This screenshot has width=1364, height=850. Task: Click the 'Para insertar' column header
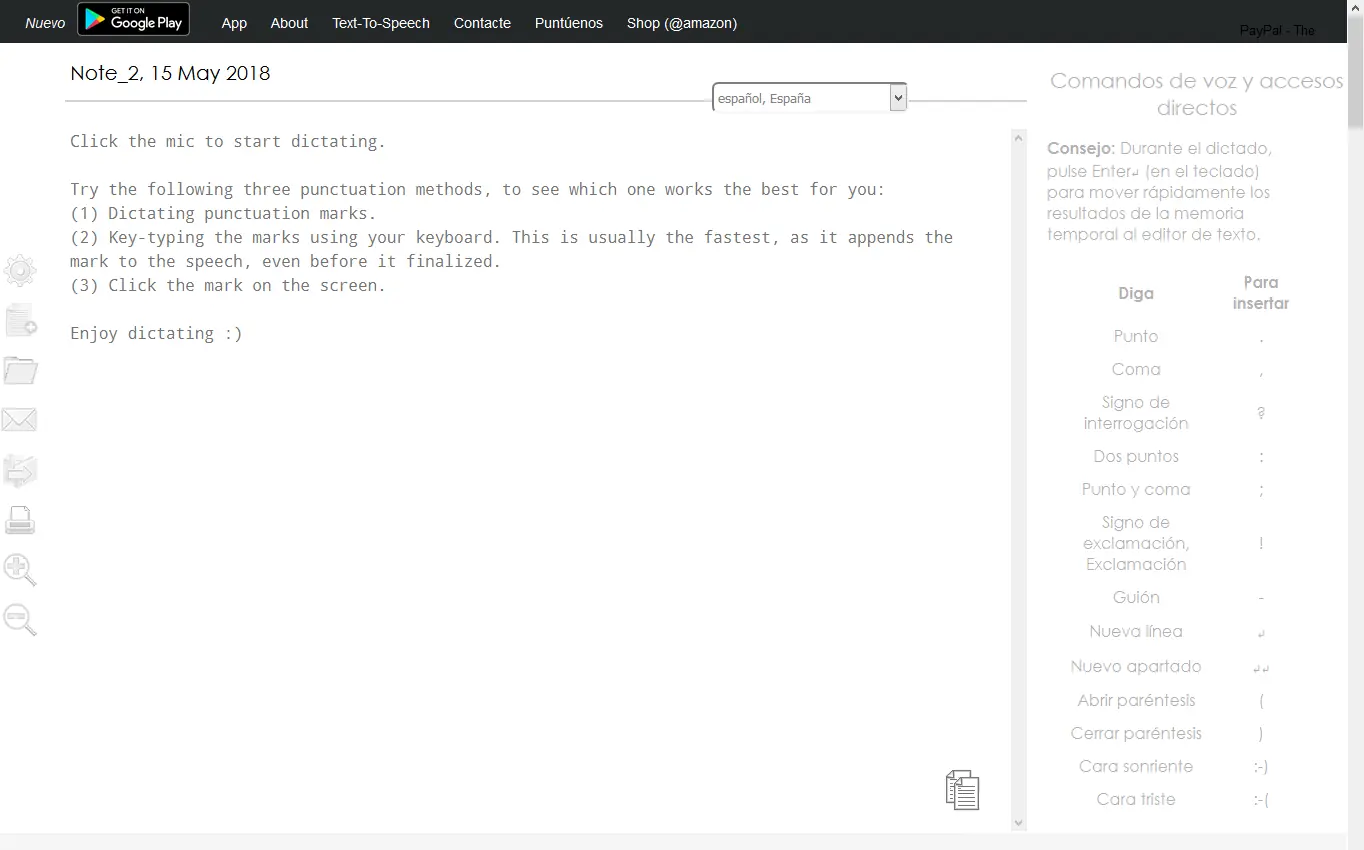coord(1261,293)
